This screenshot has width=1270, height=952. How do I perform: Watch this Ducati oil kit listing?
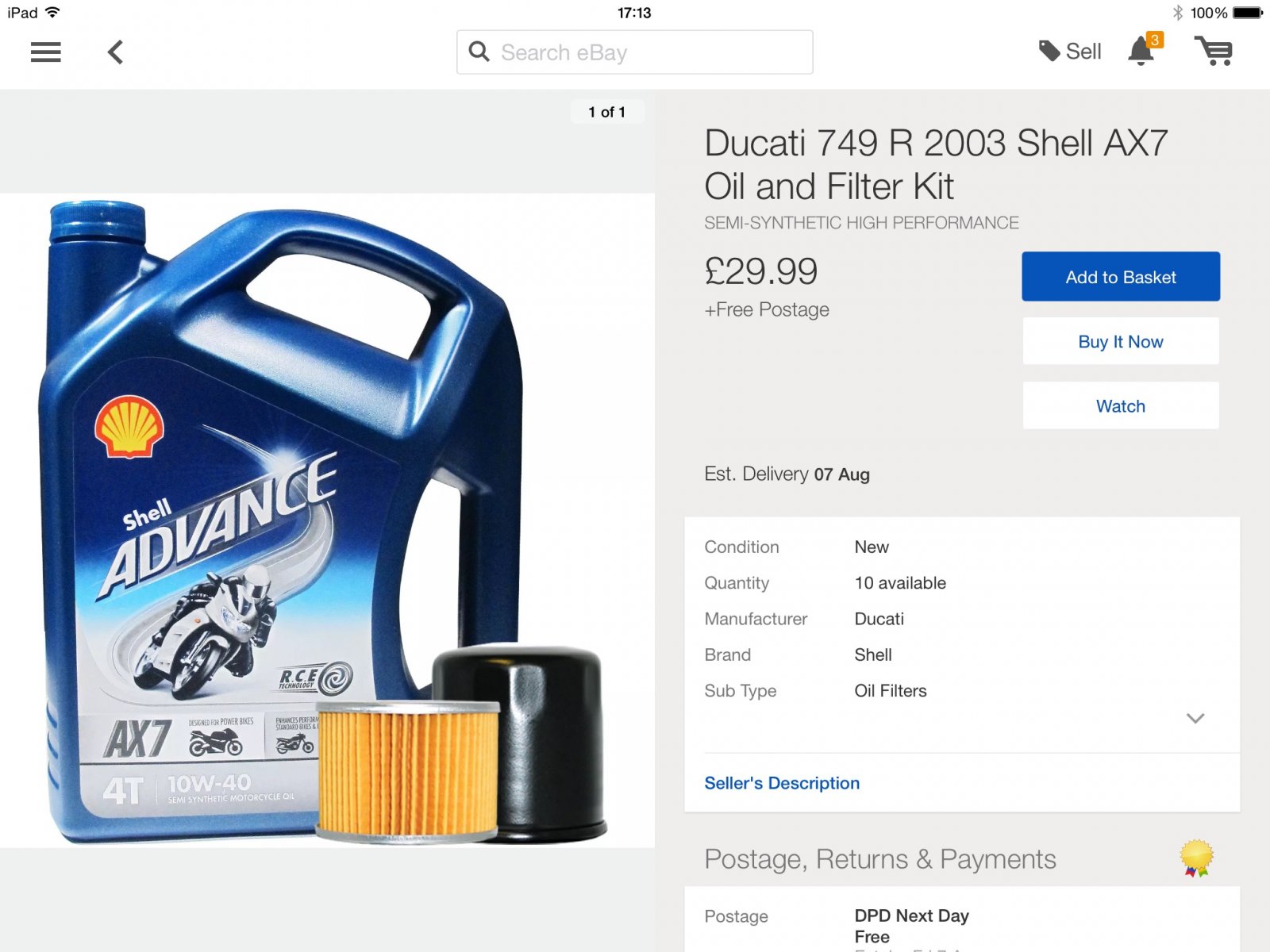point(1121,405)
